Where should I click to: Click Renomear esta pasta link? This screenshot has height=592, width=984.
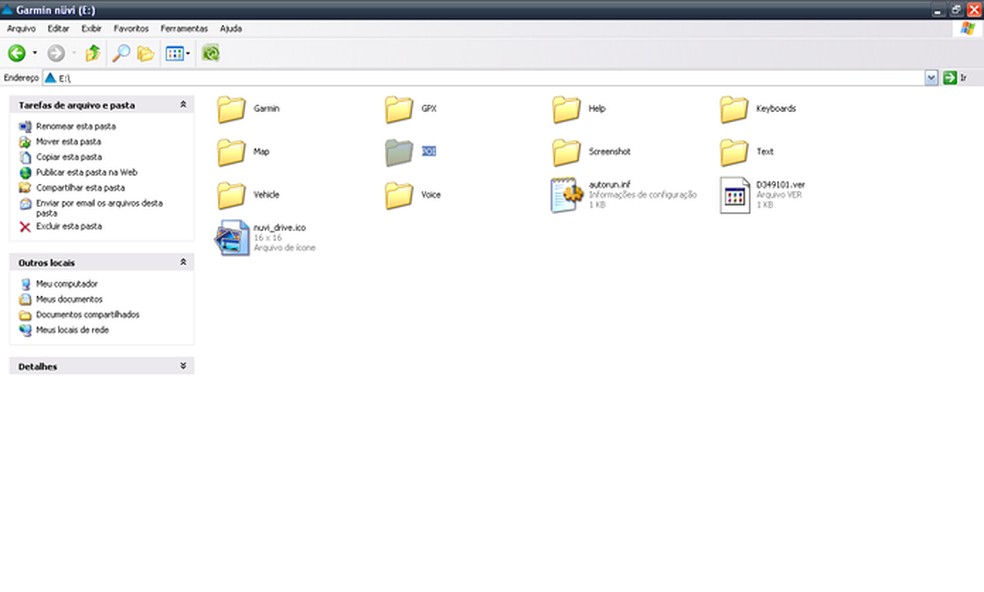pyautogui.click(x=76, y=126)
